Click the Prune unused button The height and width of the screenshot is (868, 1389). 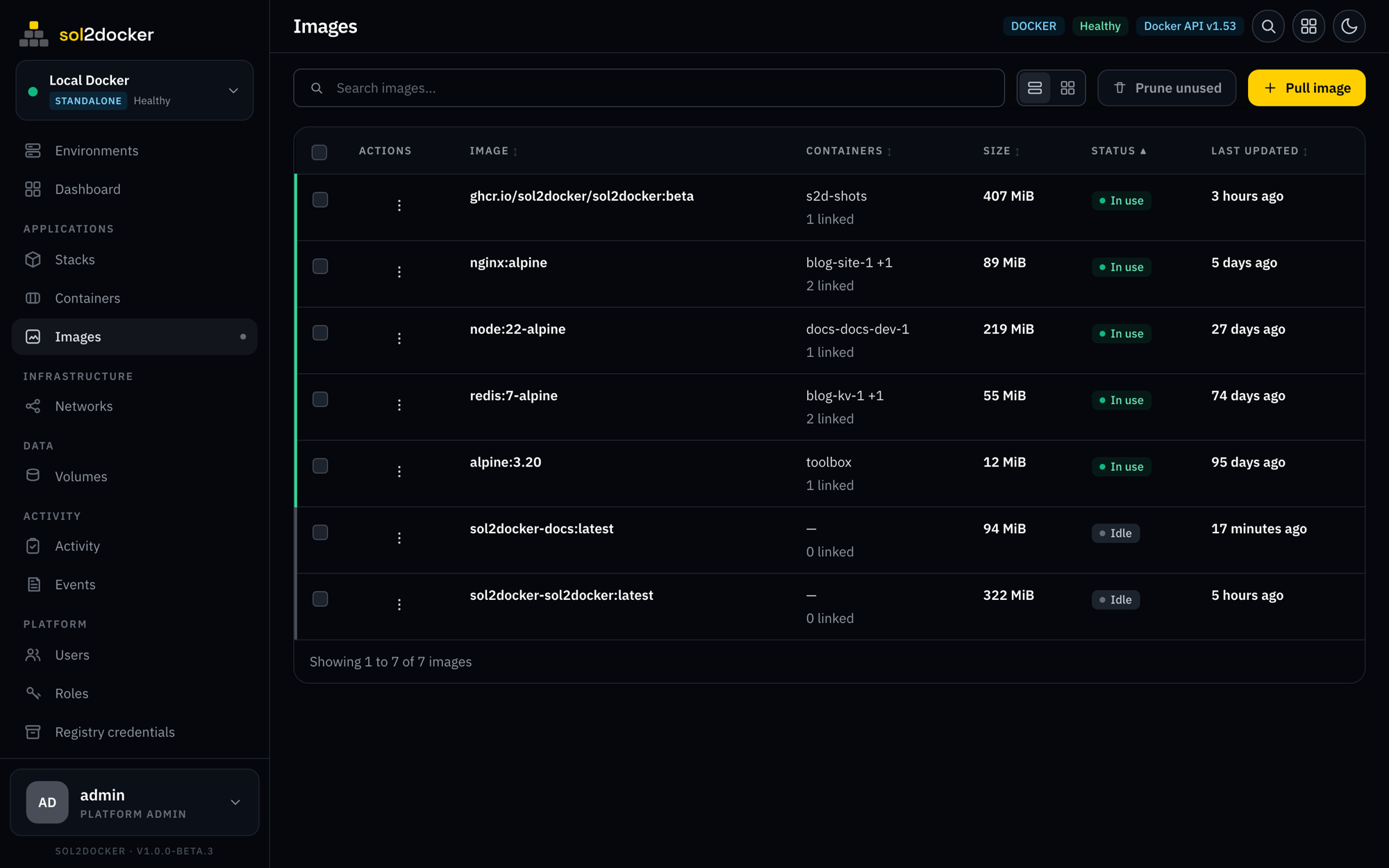point(1167,88)
